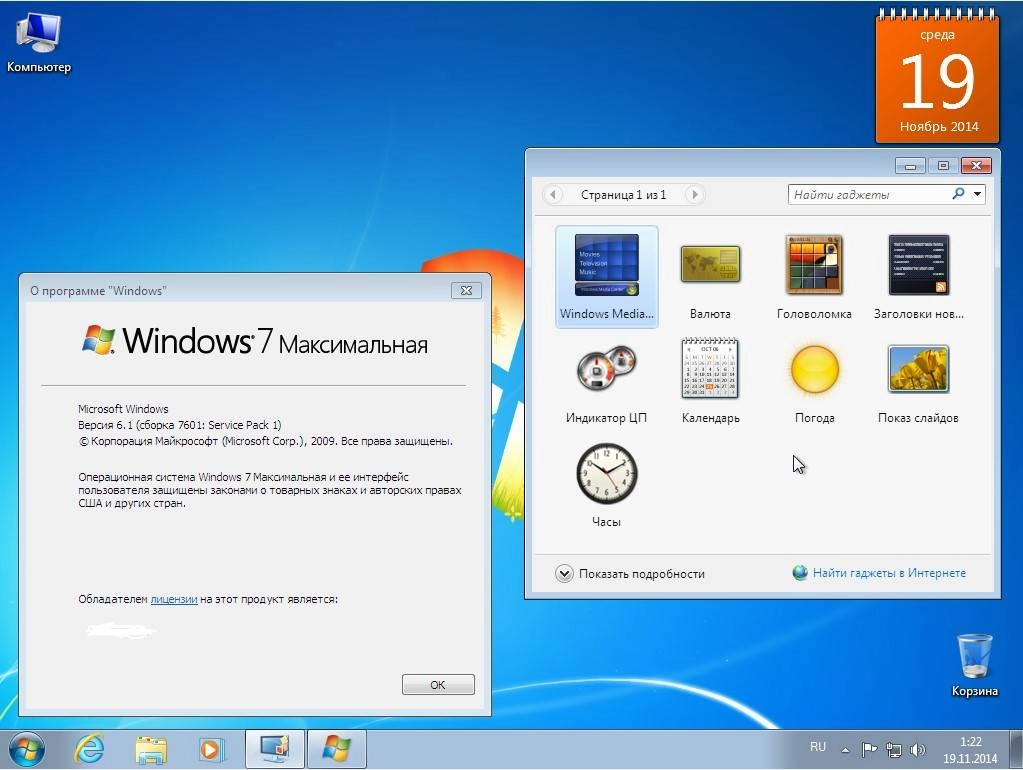
Task: Open network tray icon
Action: [894, 750]
